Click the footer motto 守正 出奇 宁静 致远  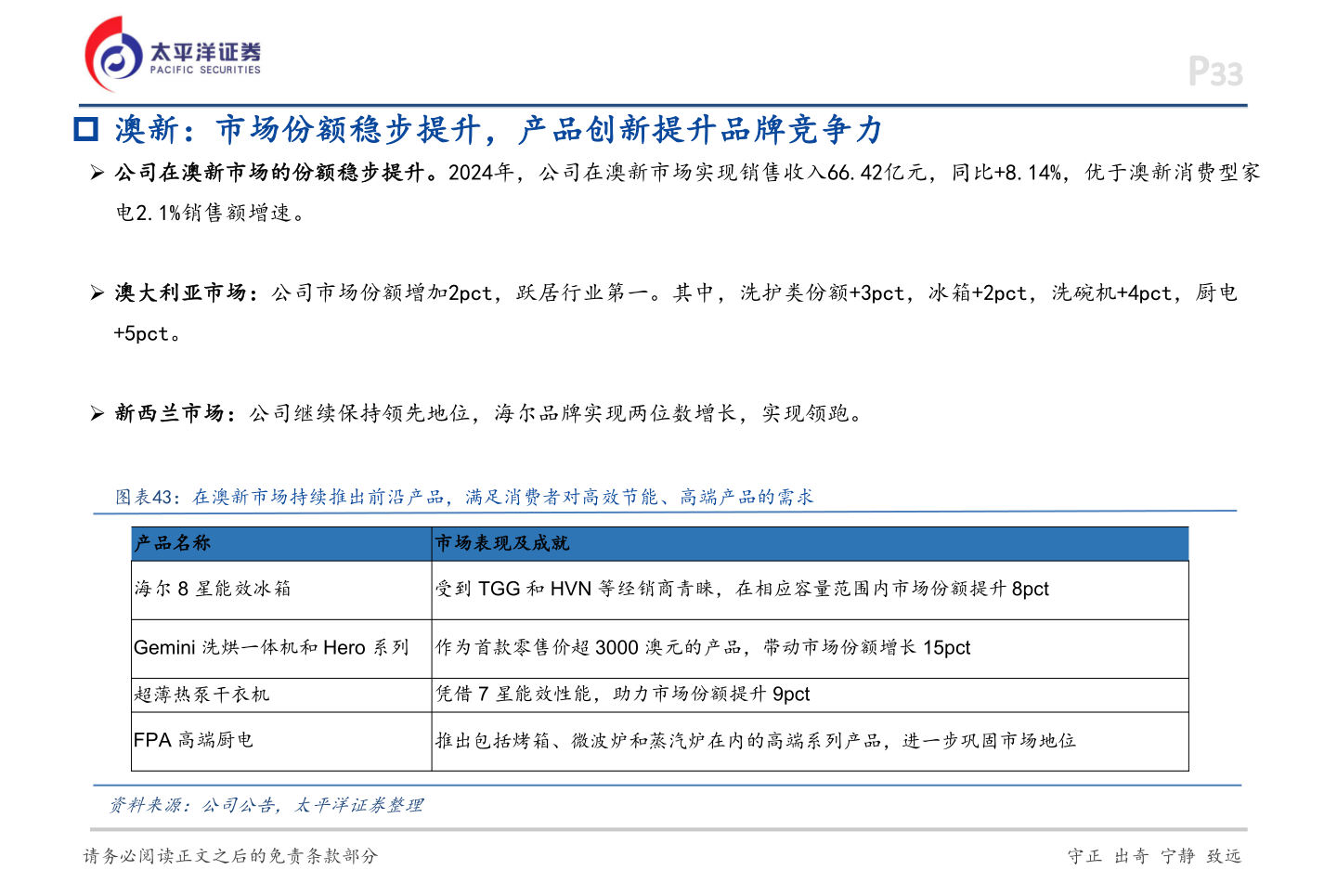click(1154, 856)
